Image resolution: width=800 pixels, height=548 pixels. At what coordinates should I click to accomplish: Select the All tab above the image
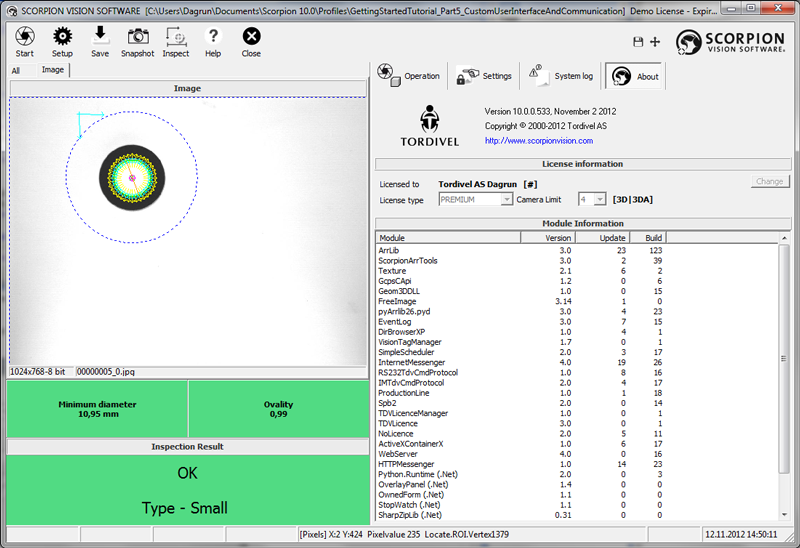pyautogui.click(x=16, y=71)
